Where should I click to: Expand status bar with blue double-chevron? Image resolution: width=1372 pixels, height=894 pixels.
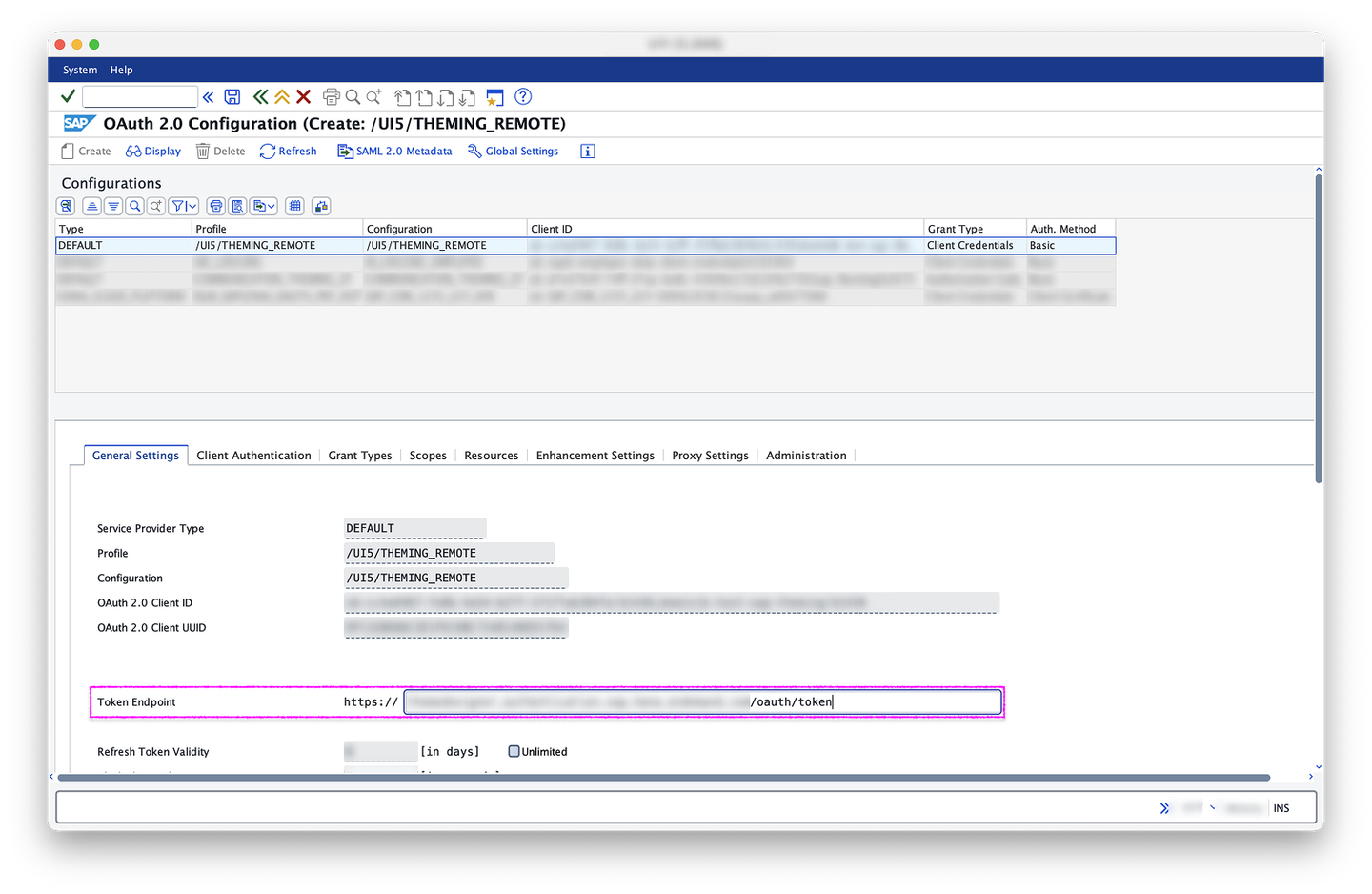coord(1164,808)
